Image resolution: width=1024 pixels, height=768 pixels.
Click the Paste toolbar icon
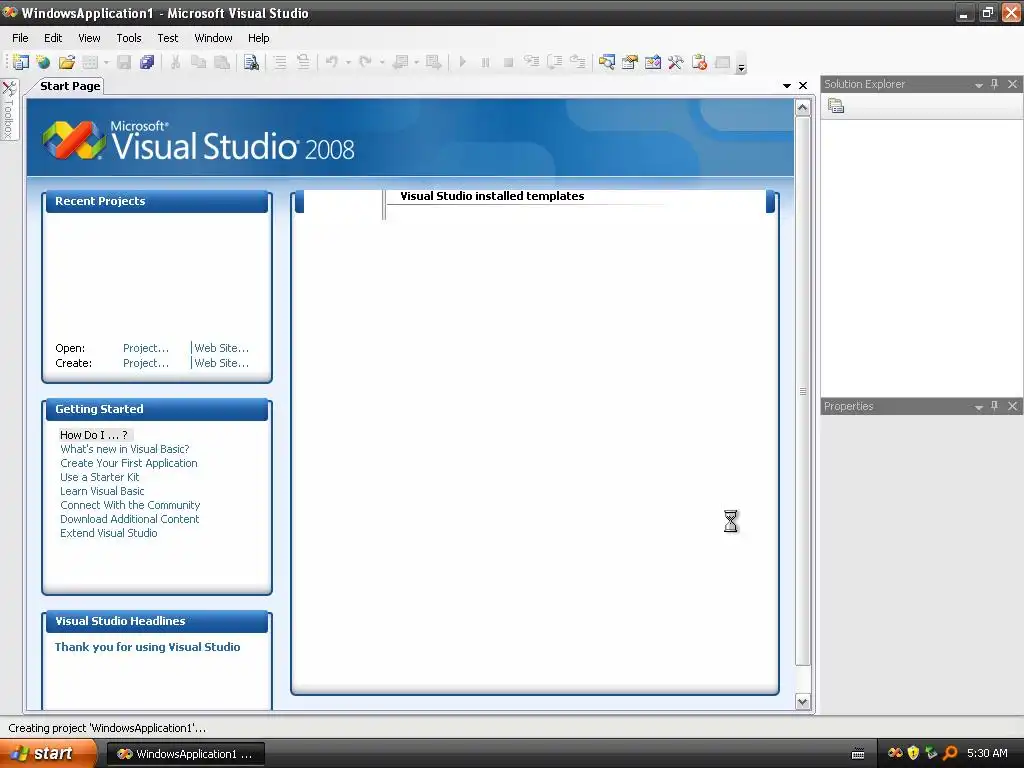[x=222, y=62]
